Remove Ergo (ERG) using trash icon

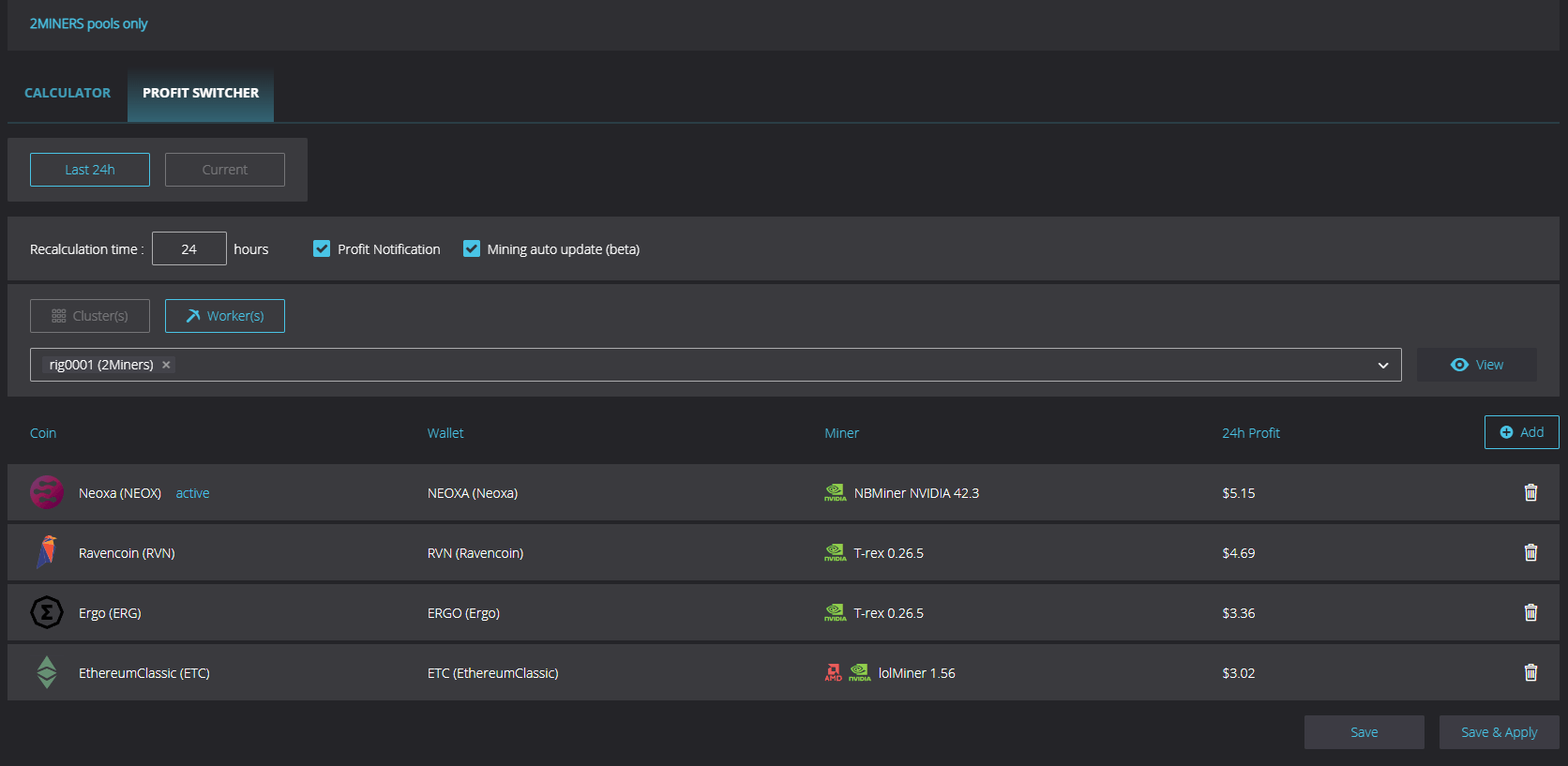click(1530, 612)
